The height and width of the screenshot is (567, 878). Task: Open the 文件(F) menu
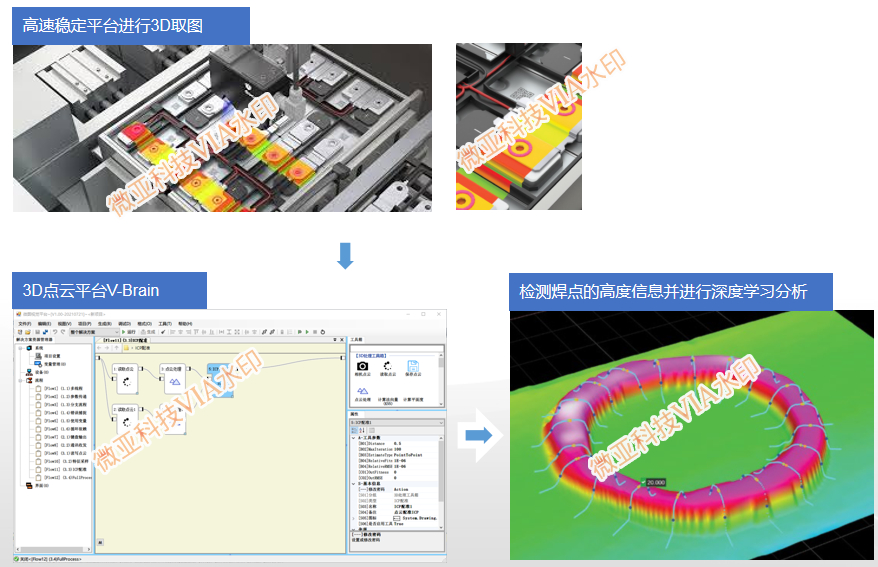[x=25, y=324]
